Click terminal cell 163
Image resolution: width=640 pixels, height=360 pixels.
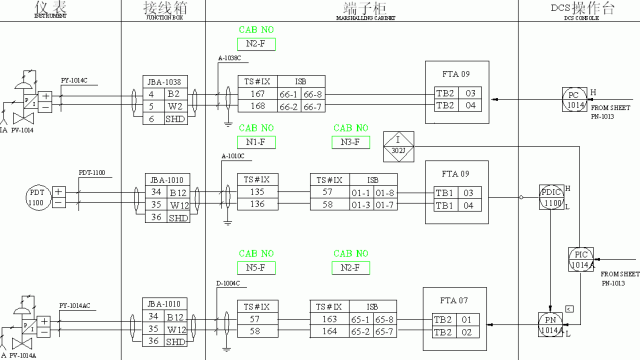[x=330, y=319]
